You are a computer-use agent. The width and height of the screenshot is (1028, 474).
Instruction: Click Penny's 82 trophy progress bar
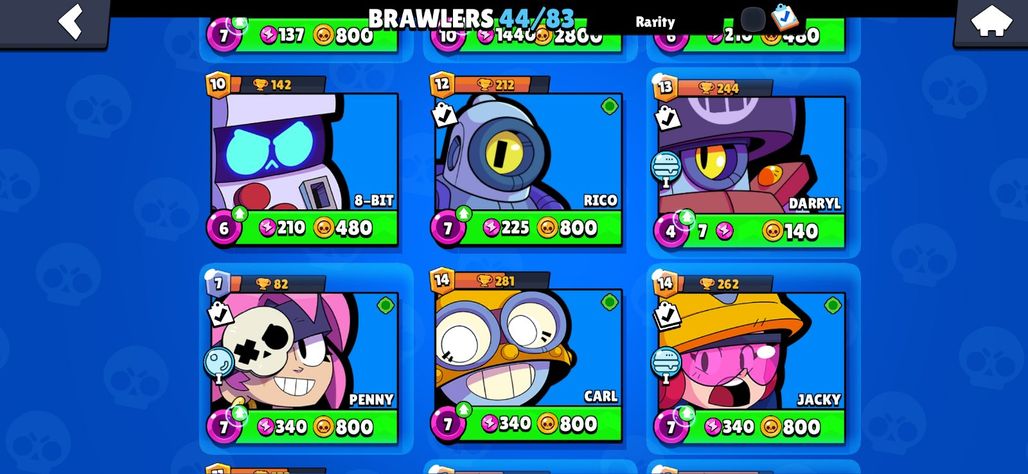coord(277,284)
